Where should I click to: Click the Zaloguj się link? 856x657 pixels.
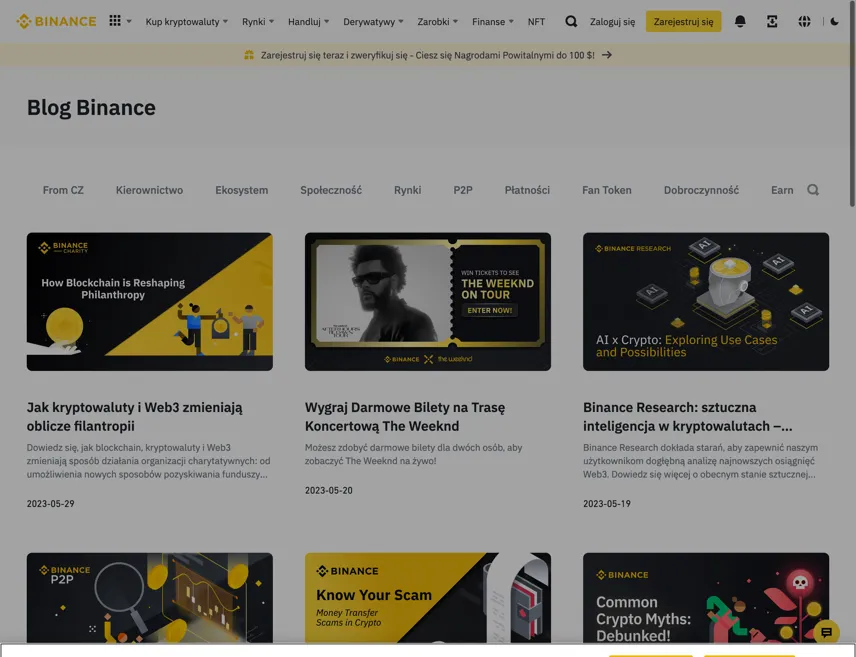pos(613,22)
